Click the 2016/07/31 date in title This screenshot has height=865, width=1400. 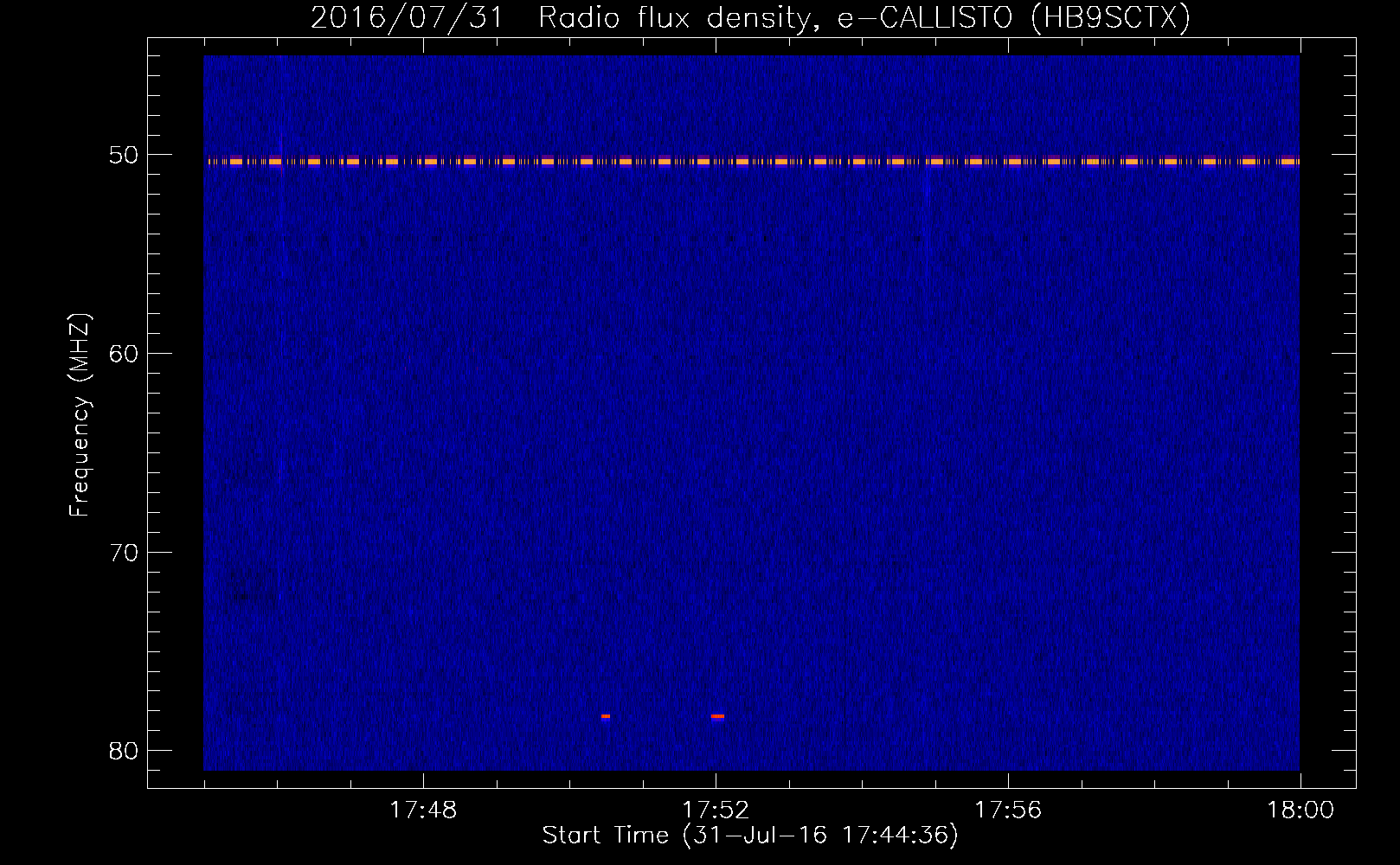tap(406, 17)
